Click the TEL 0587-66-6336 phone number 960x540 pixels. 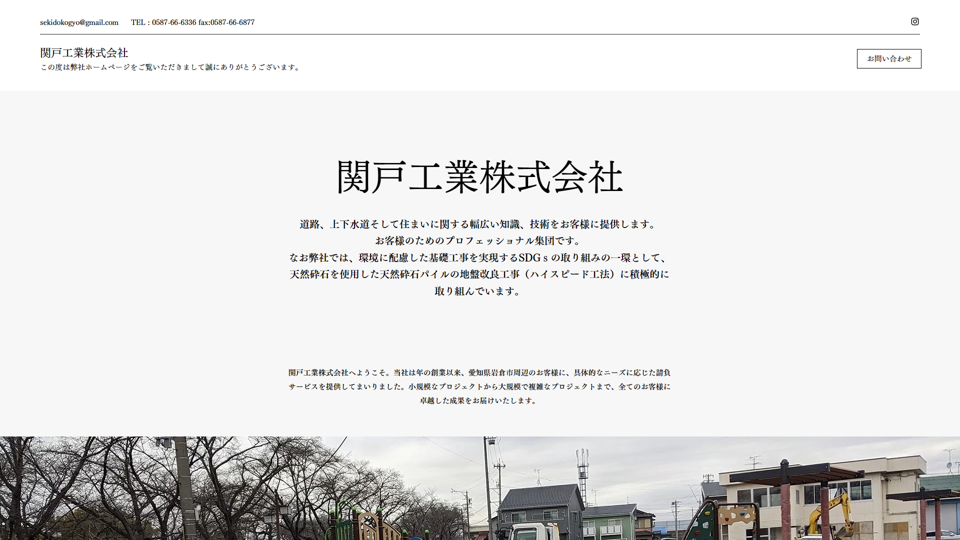pyautogui.click(x=163, y=22)
